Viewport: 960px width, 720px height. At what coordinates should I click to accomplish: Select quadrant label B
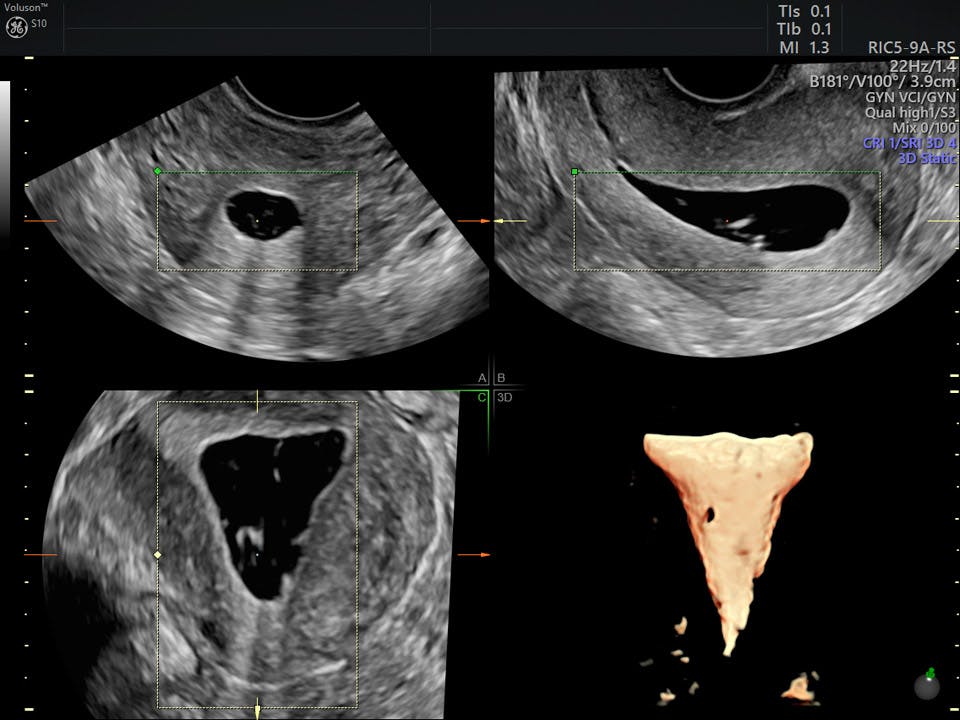tap(501, 378)
